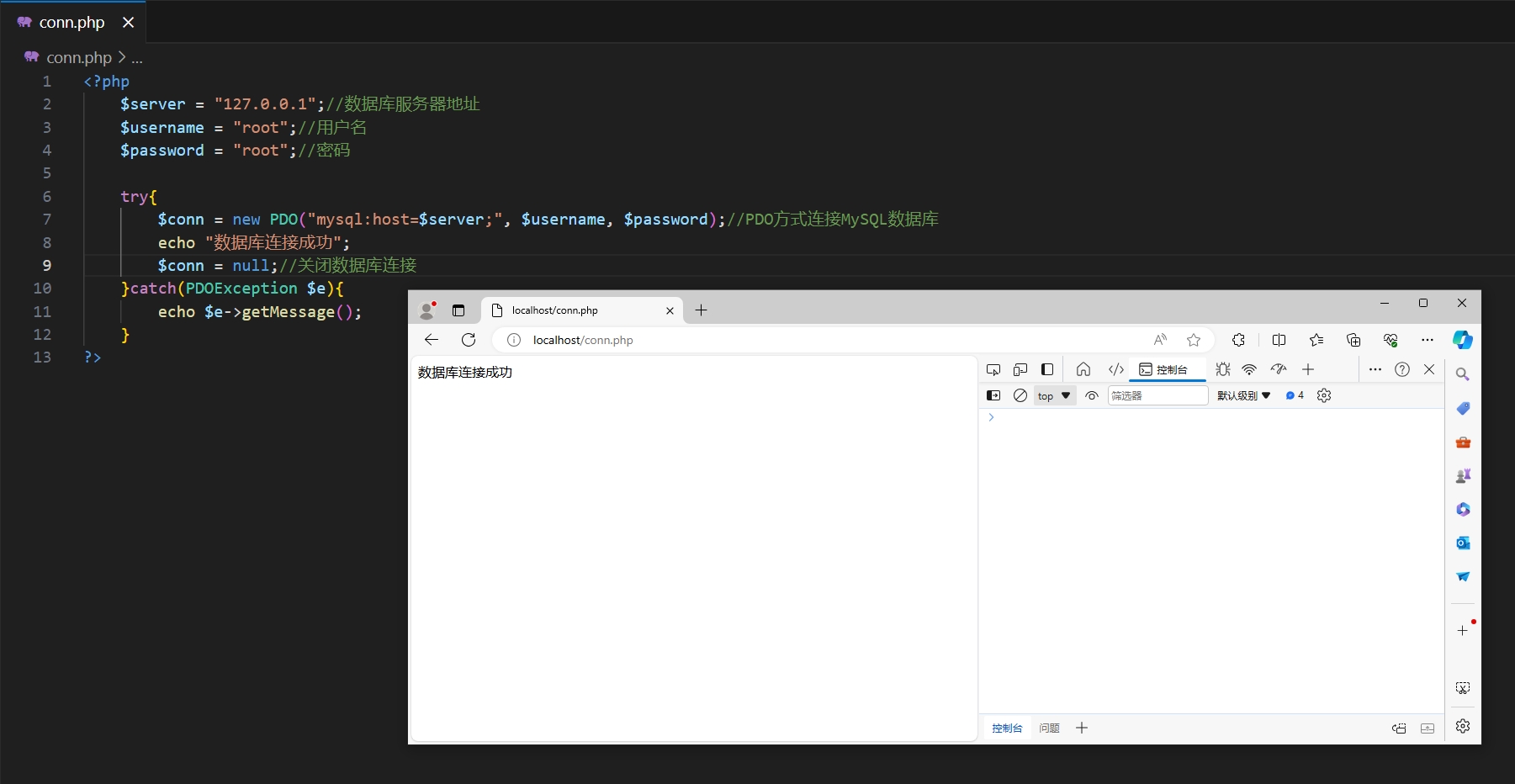Refresh the localhost/conn.php page
This screenshot has width=1515, height=784.
(x=469, y=340)
